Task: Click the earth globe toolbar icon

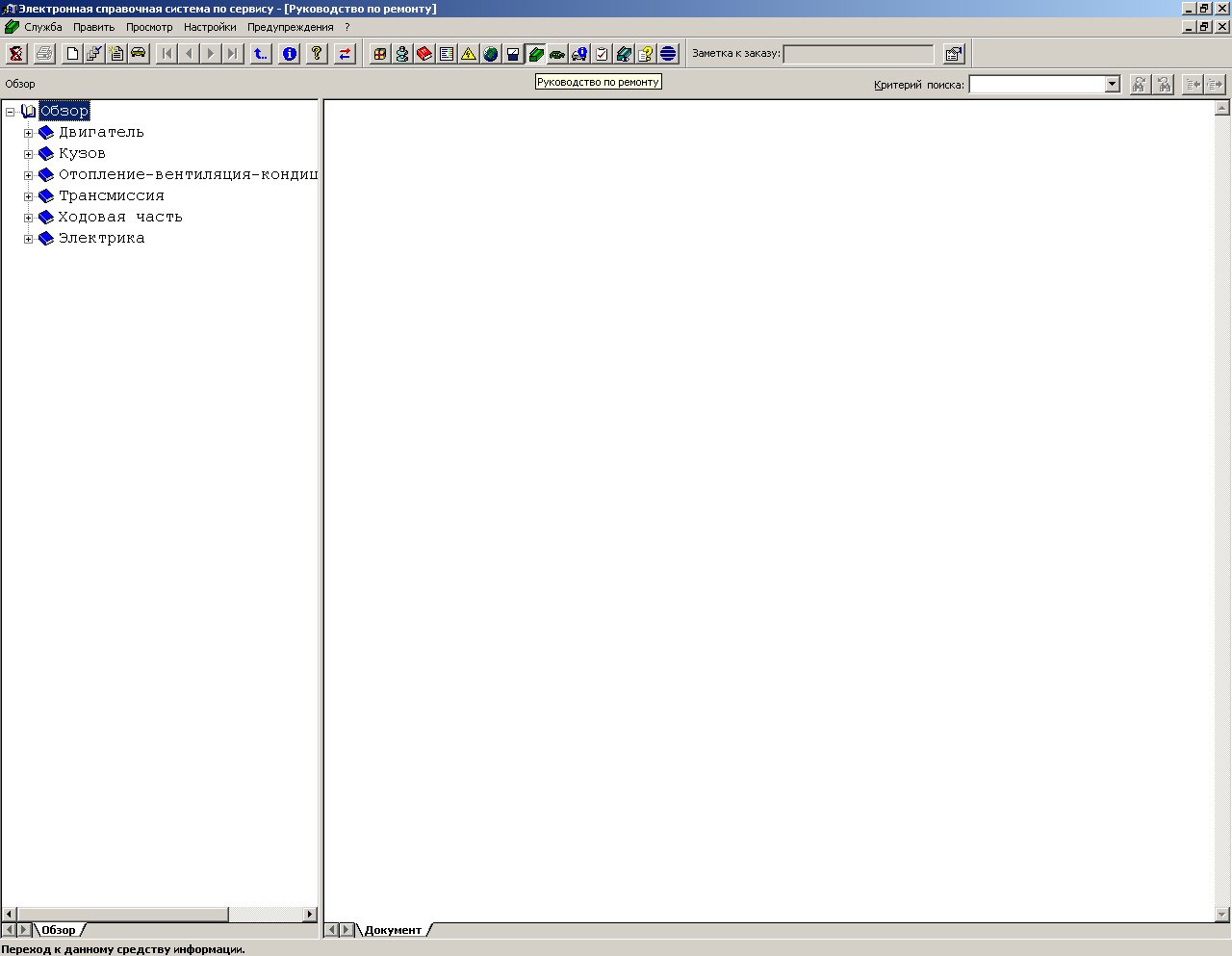Action: [491, 54]
